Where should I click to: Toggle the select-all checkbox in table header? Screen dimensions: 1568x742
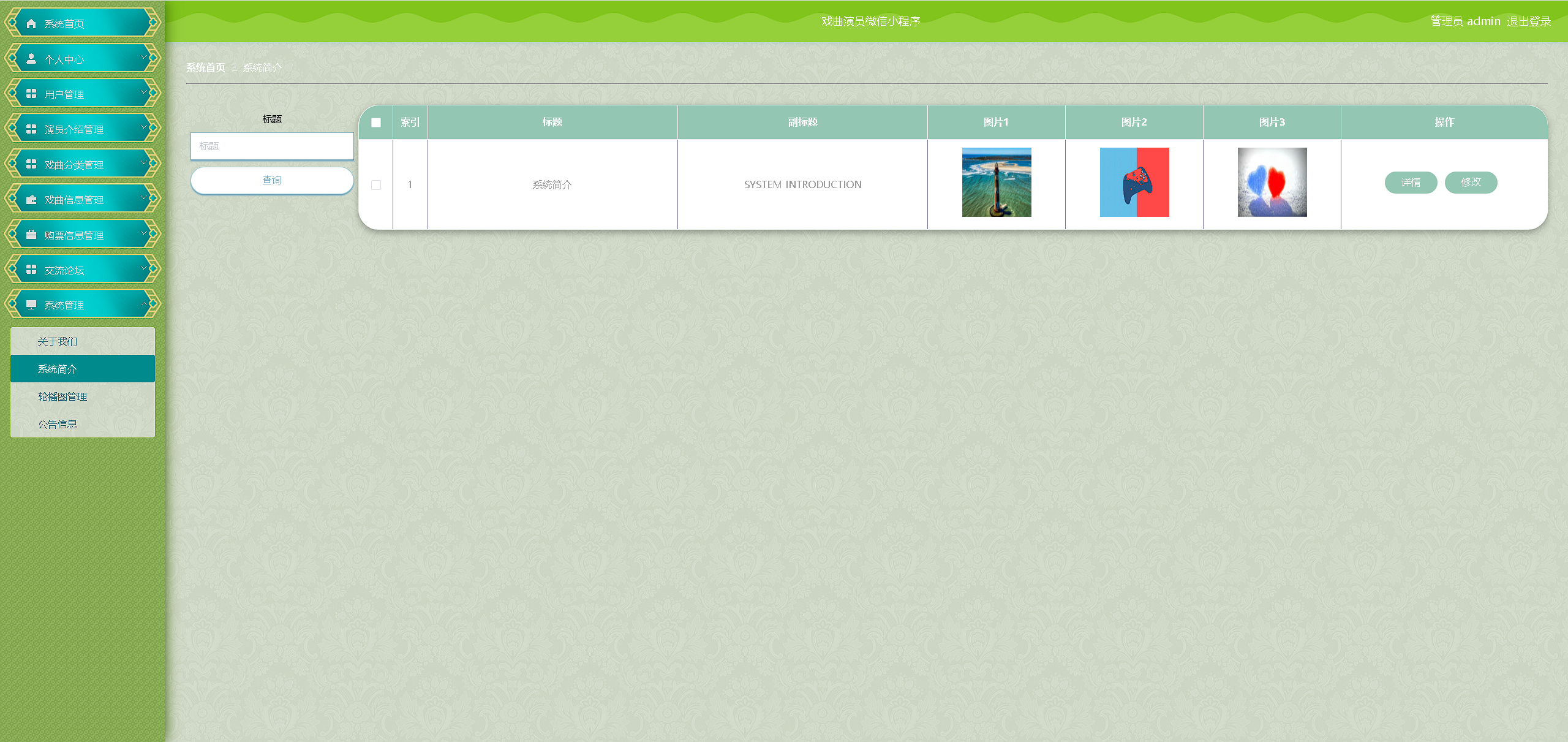click(x=376, y=123)
